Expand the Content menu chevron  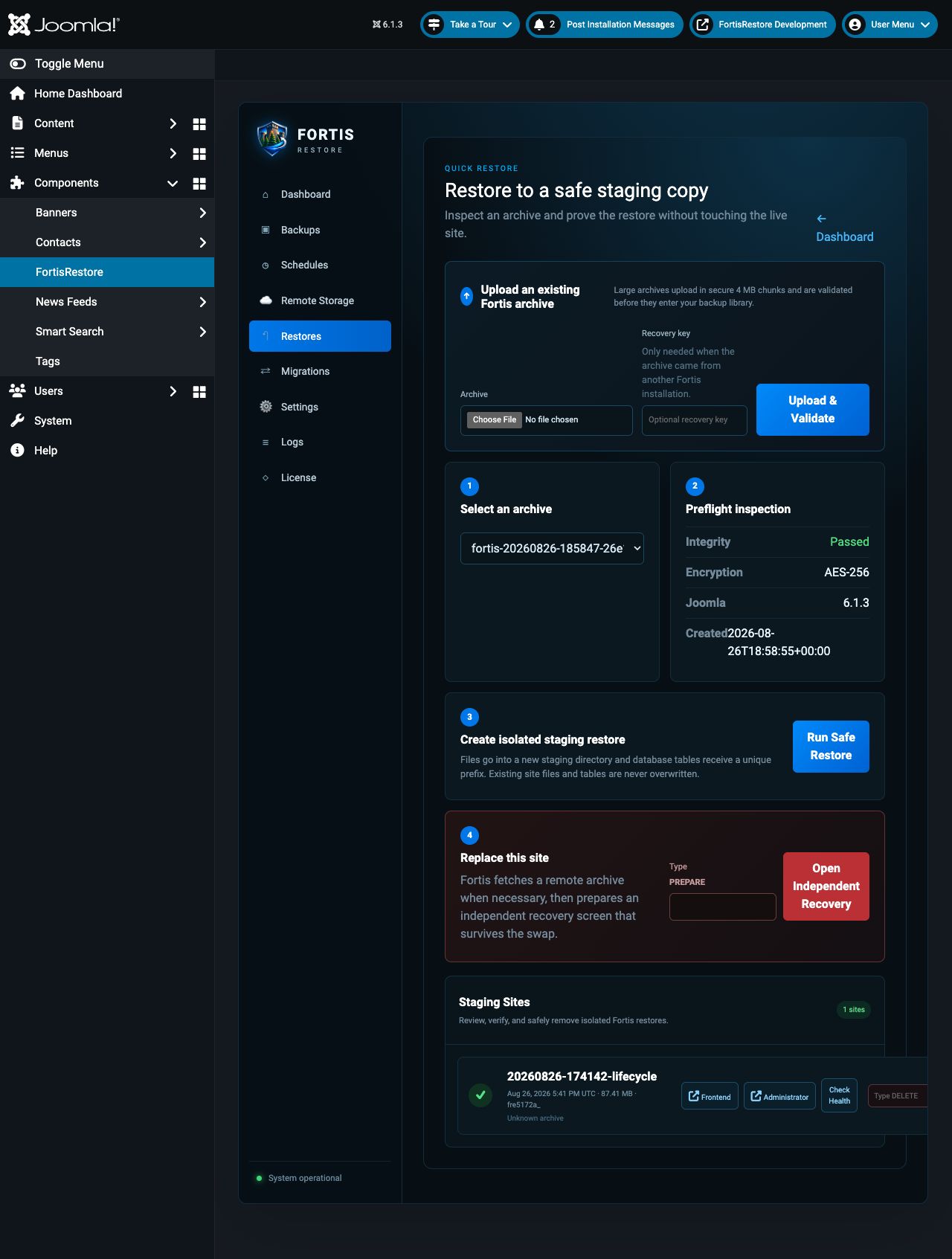tap(173, 123)
